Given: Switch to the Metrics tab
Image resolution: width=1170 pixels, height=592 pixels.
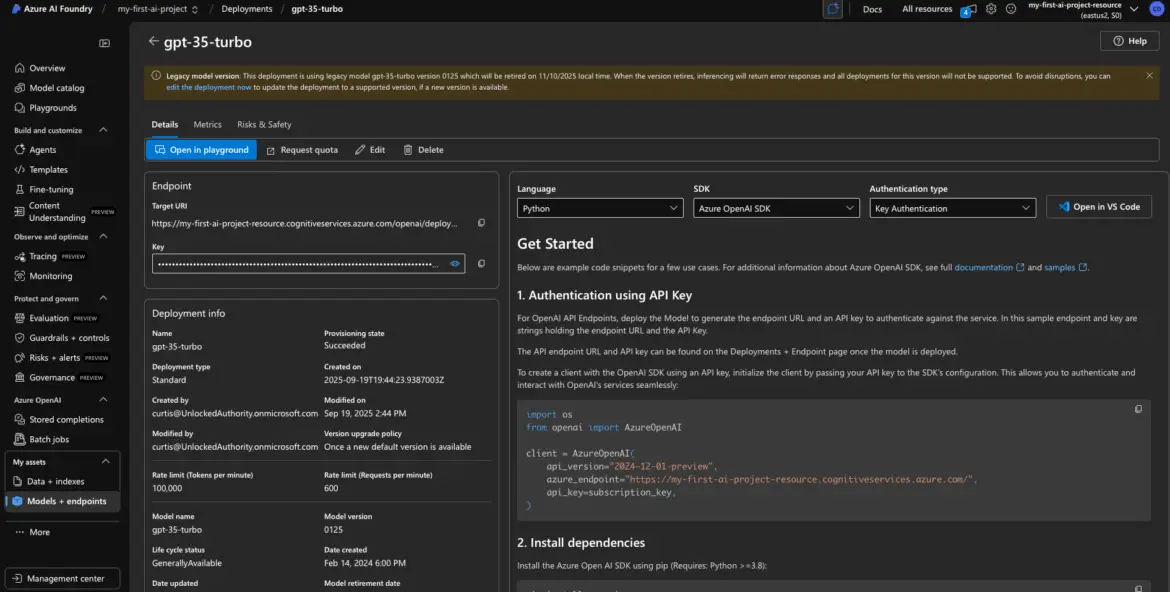Looking at the screenshot, I should click(x=207, y=125).
